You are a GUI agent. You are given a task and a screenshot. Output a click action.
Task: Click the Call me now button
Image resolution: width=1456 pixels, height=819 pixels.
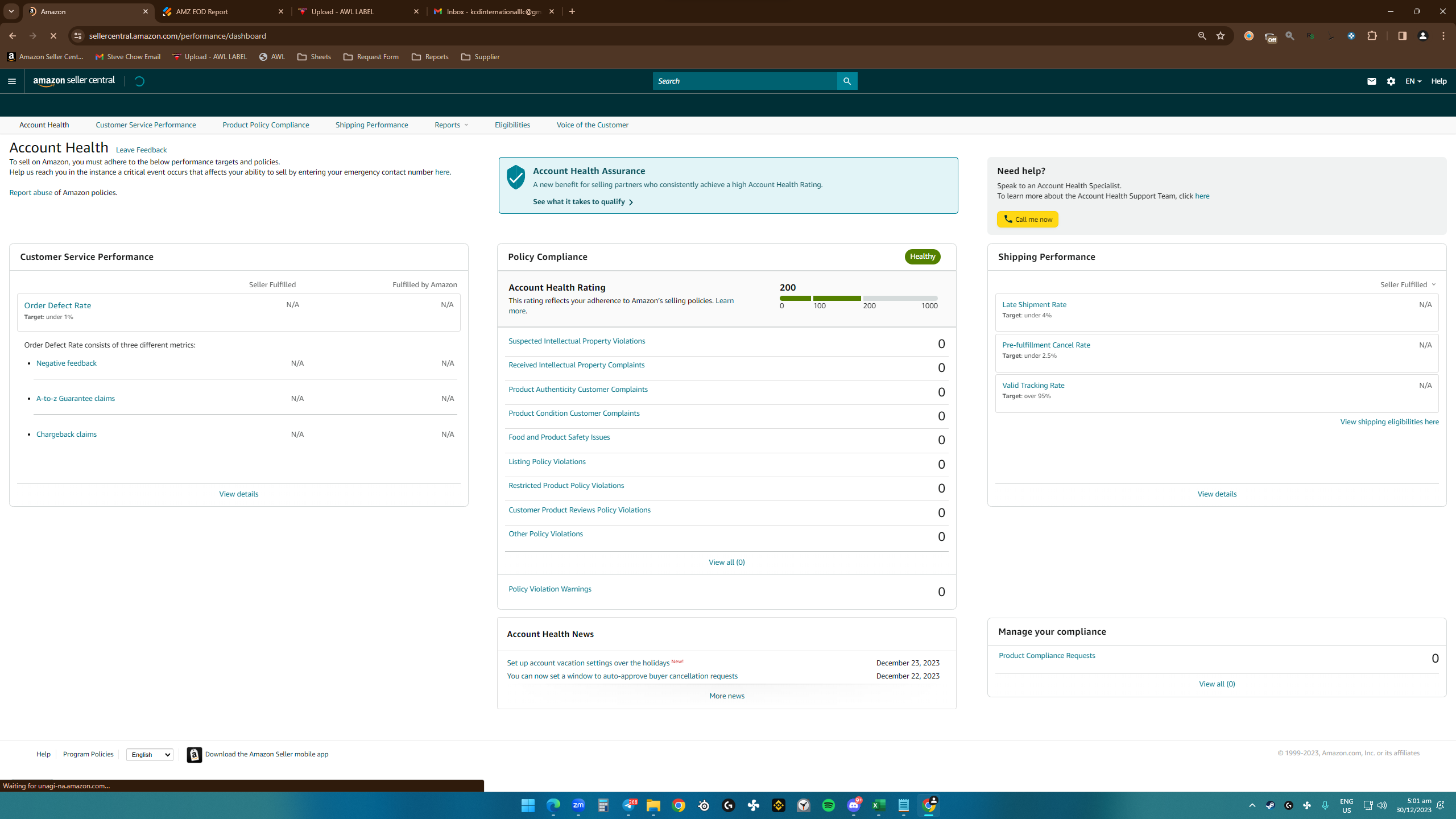click(x=1027, y=220)
